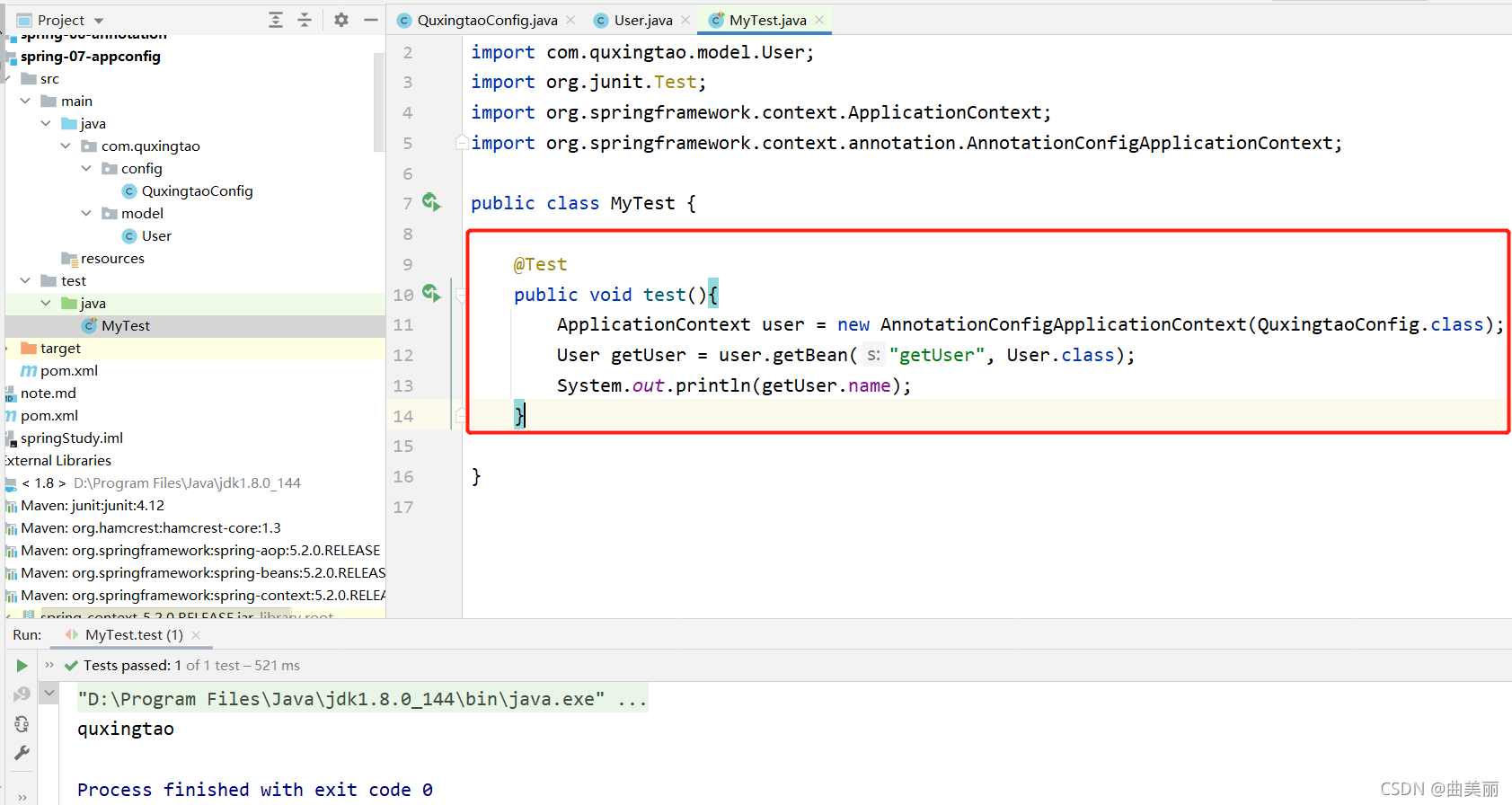Click the Rerun Failed Tests icon
The width and height of the screenshot is (1512, 805).
click(22, 694)
